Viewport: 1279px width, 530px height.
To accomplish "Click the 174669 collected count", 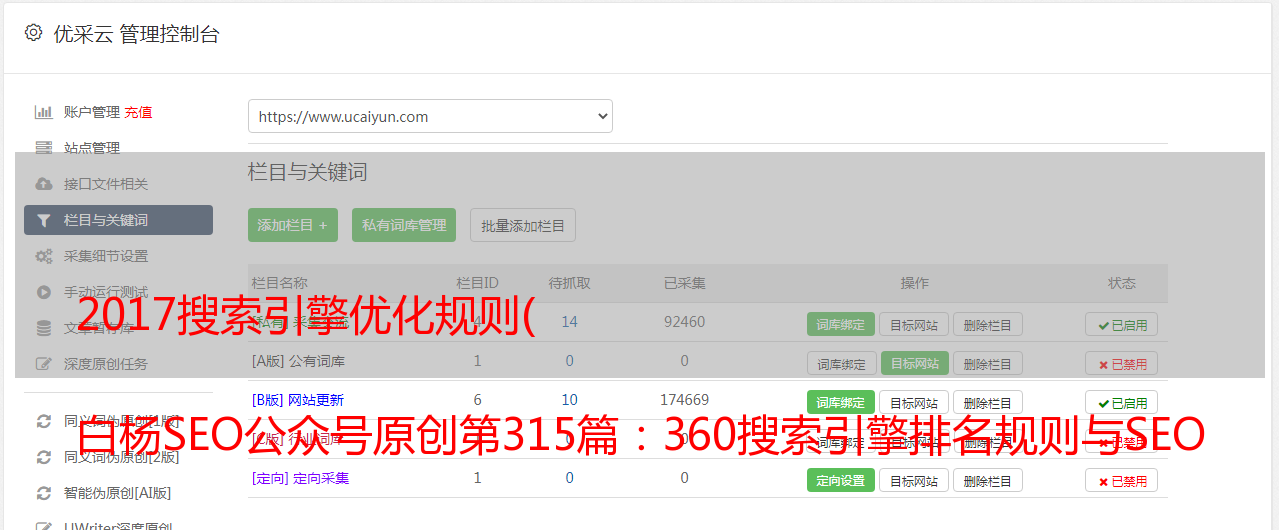I will pyautogui.click(x=685, y=400).
